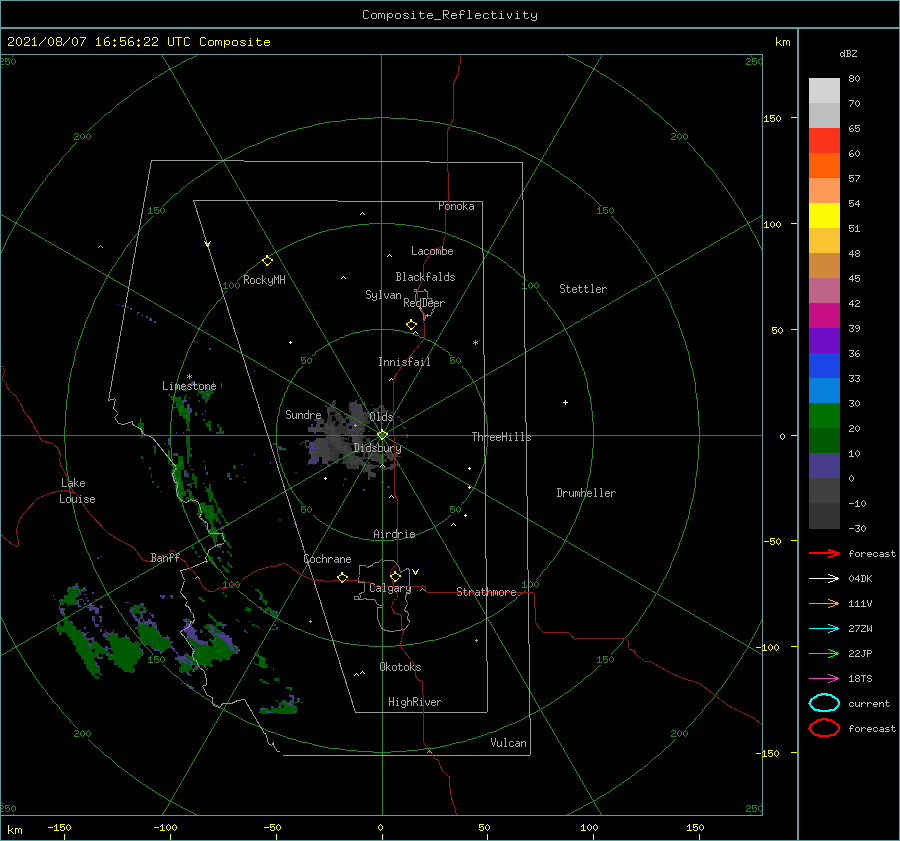
Task: Select the 20 dBZ green color swatch
Action: click(x=824, y=416)
